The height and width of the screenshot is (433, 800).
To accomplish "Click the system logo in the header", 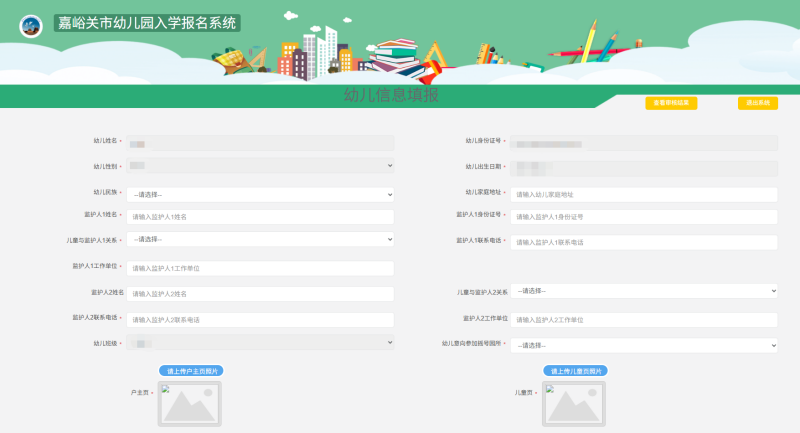I will (32, 24).
